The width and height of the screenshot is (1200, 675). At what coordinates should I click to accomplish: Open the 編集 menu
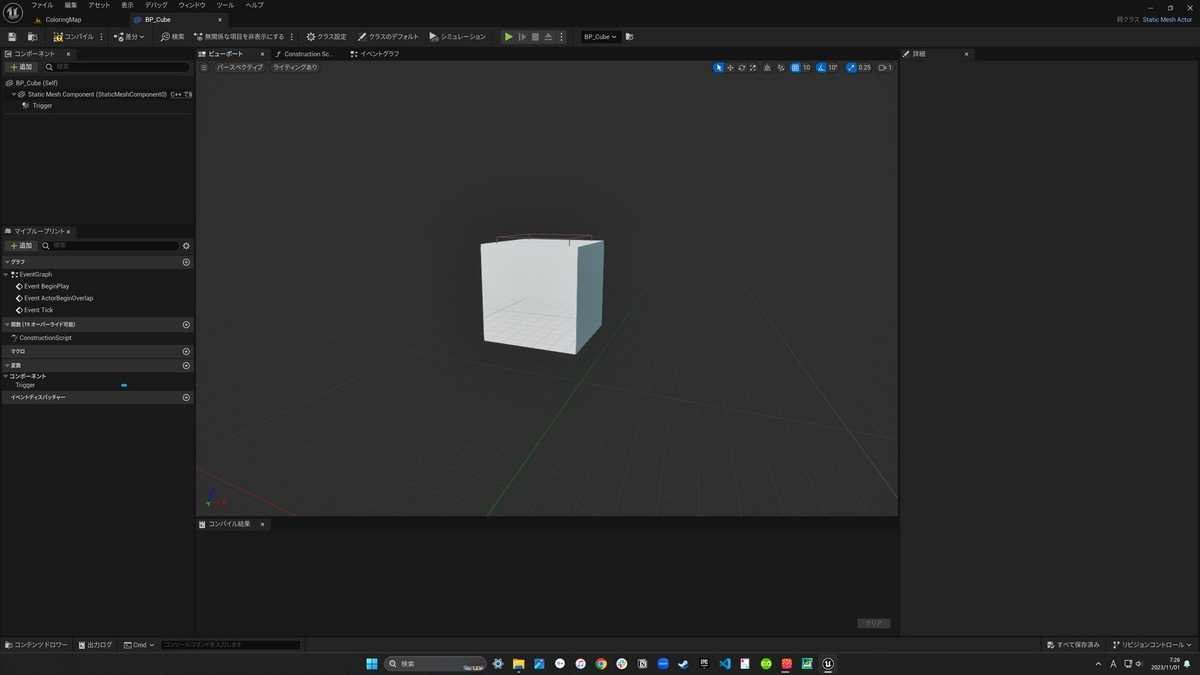(x=71, y=5)
